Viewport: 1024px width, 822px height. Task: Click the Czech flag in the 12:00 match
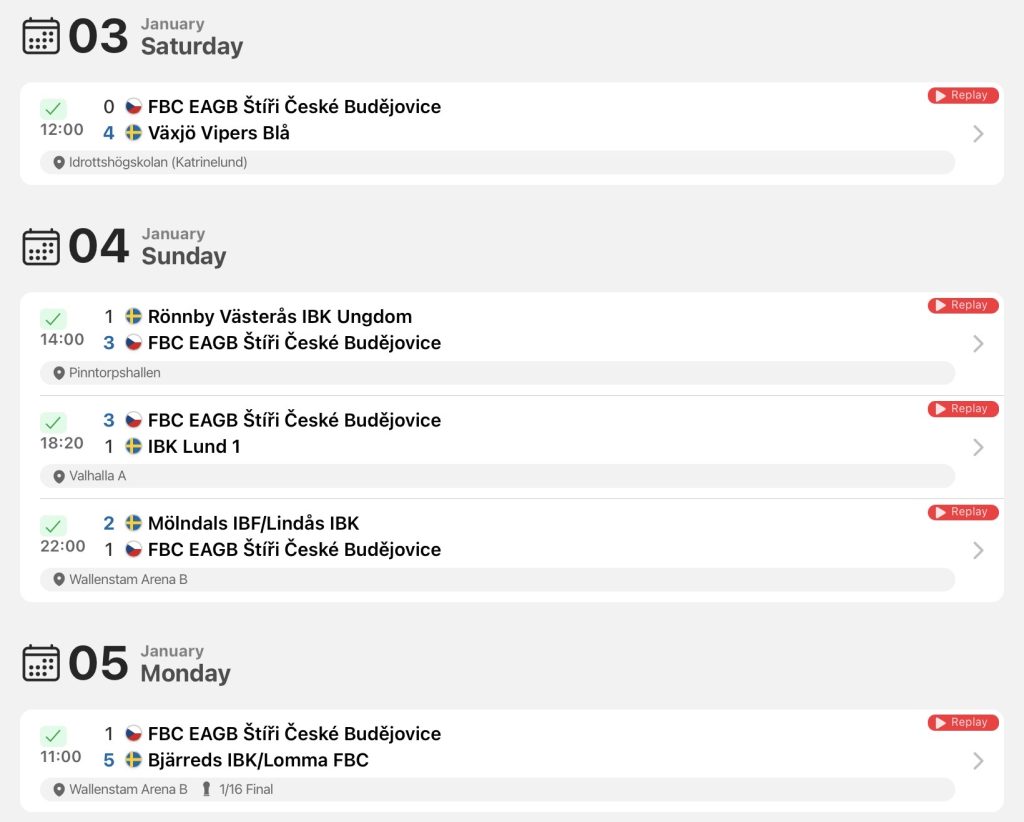133,107
